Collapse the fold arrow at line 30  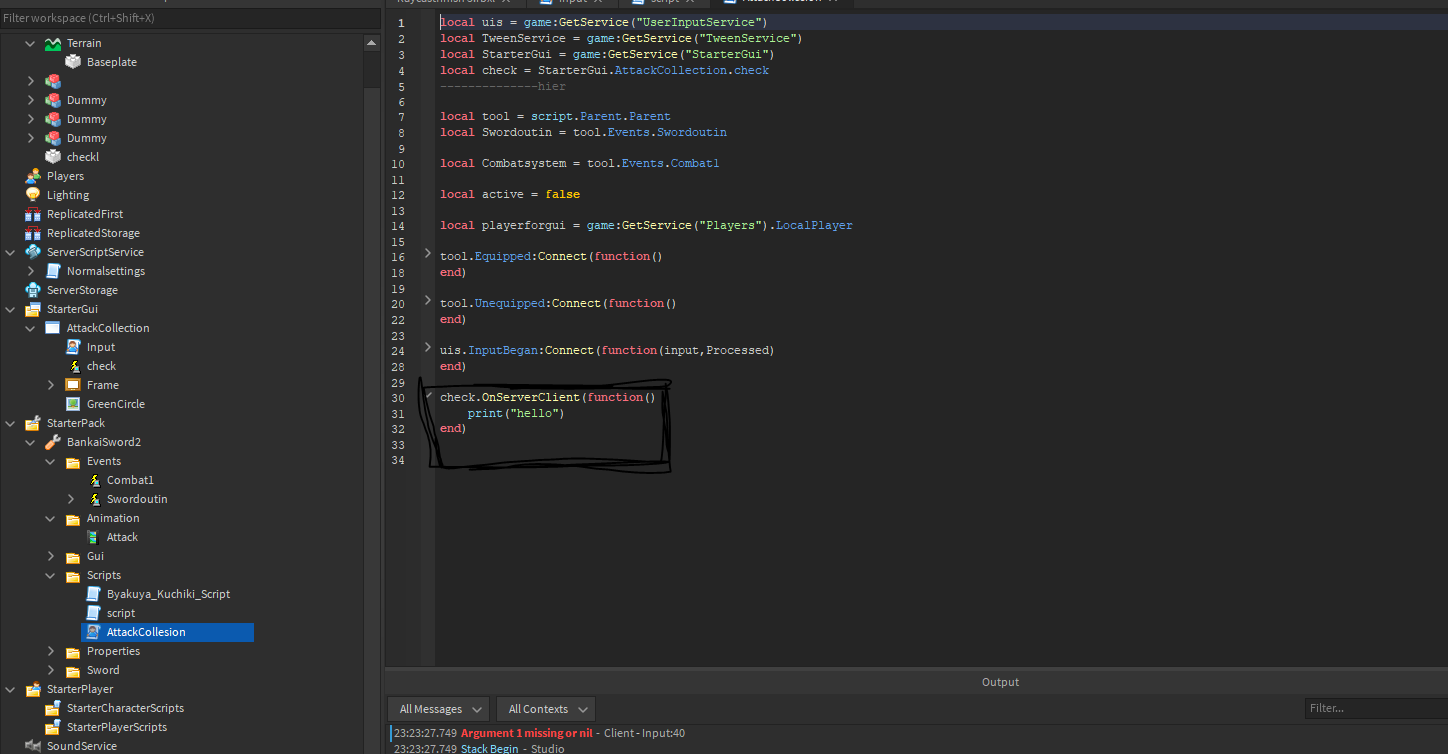coord(427,396)
